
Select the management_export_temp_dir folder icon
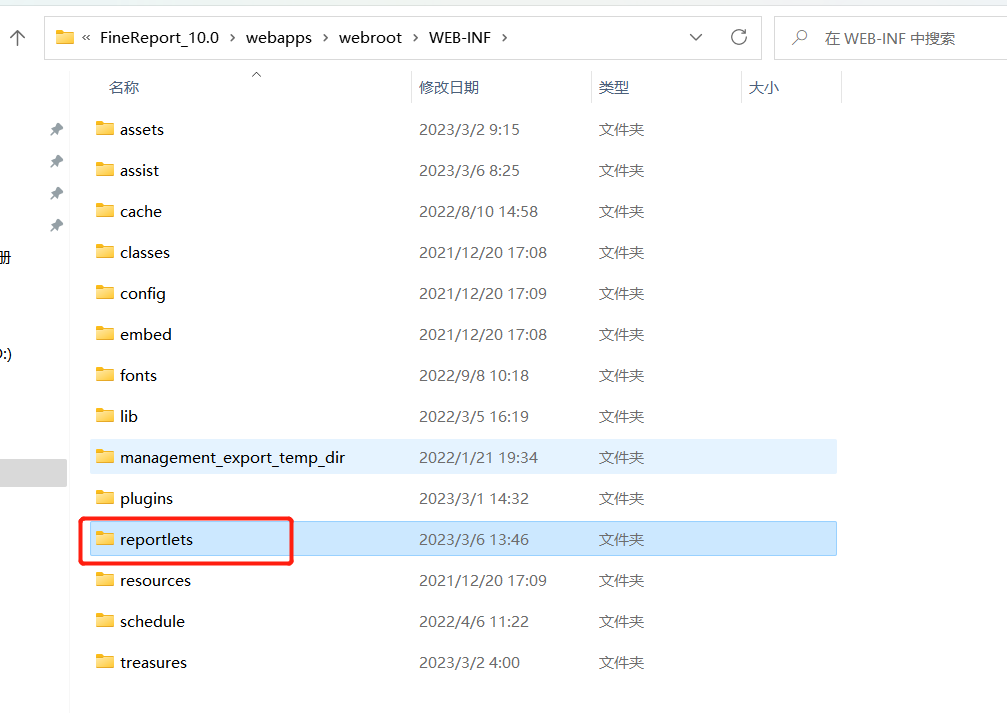pyautogui.click(x=105, y=457)
